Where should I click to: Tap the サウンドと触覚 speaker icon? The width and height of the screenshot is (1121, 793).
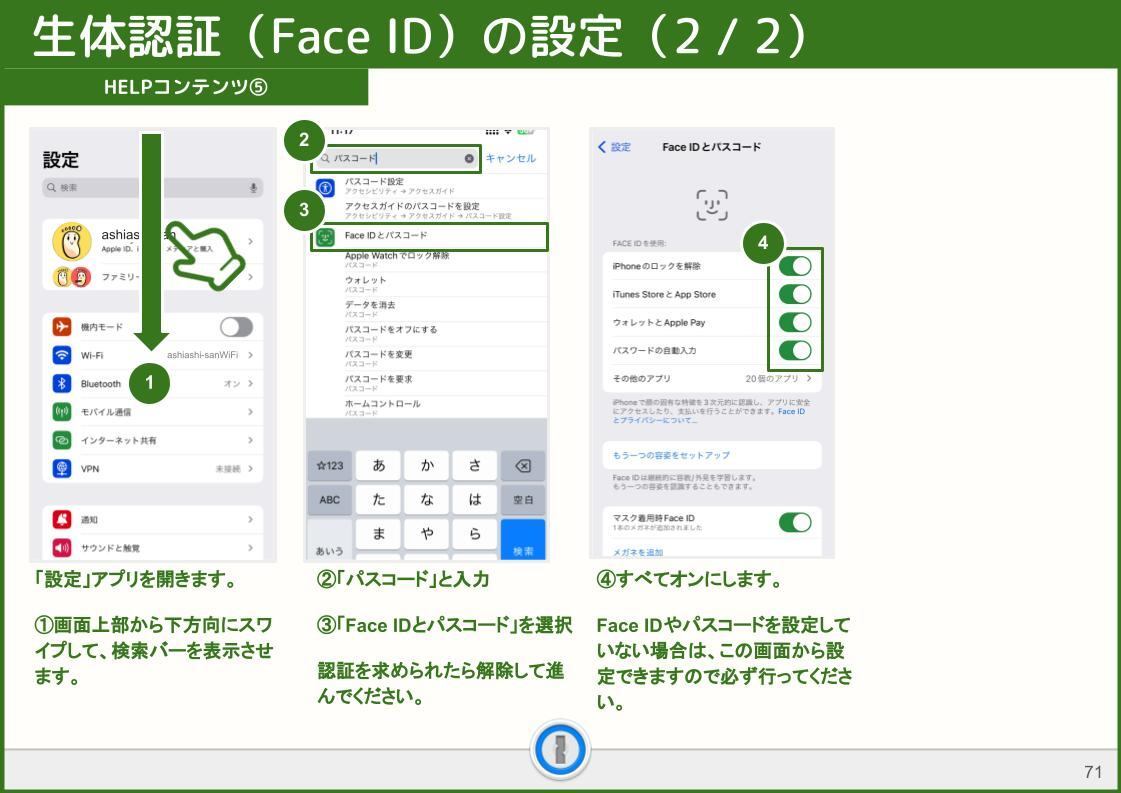[62, 548]
